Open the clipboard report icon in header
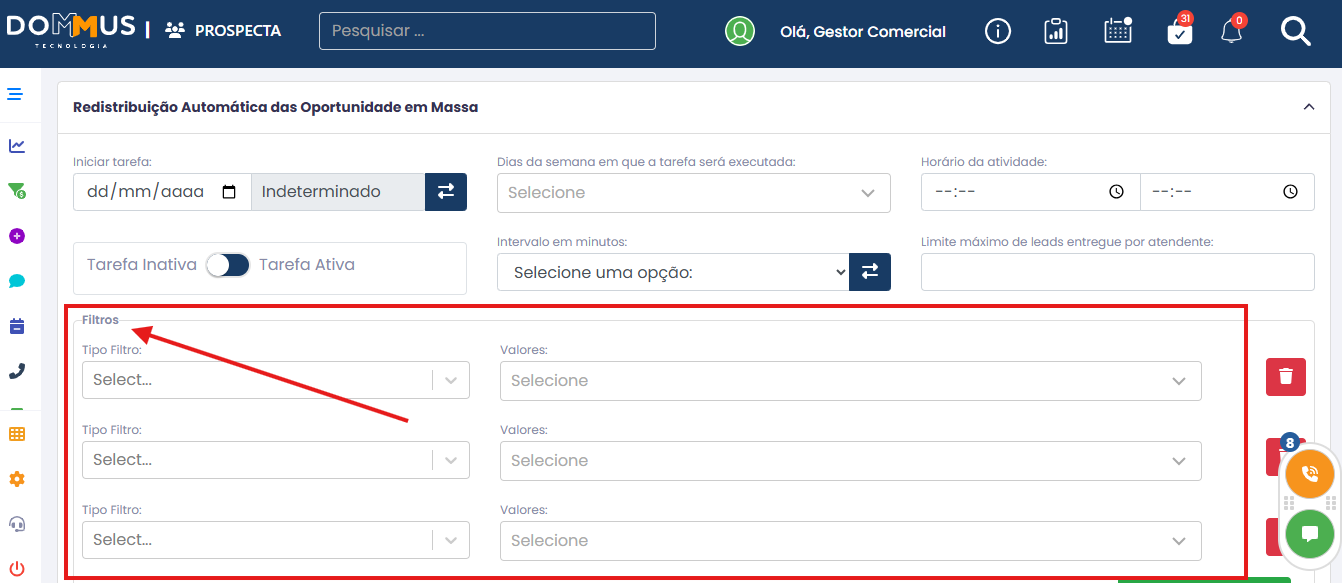The image size is (1342, 583). click(x=1056, y=32)
